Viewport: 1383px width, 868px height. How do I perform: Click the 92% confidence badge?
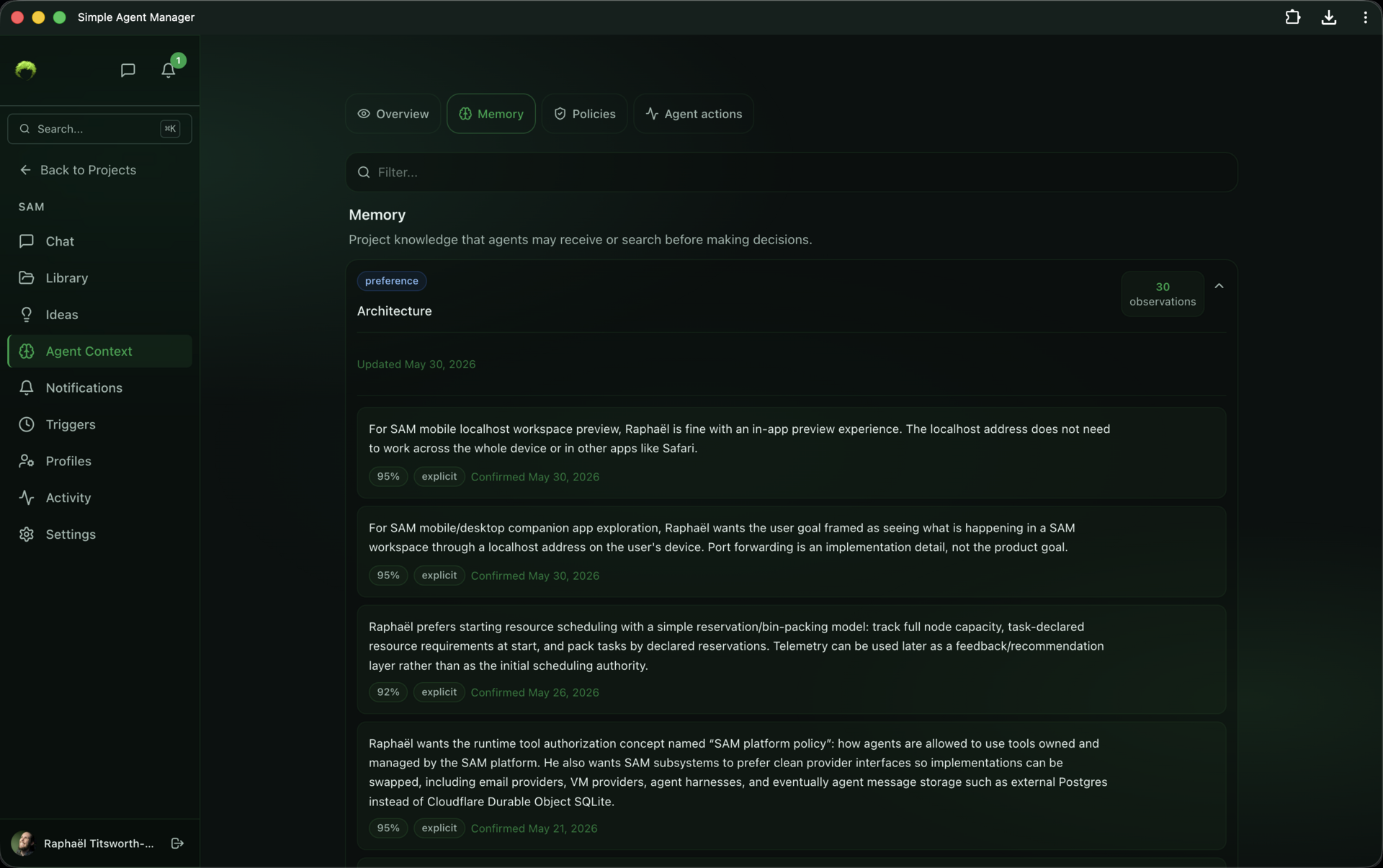coord(388,692)
